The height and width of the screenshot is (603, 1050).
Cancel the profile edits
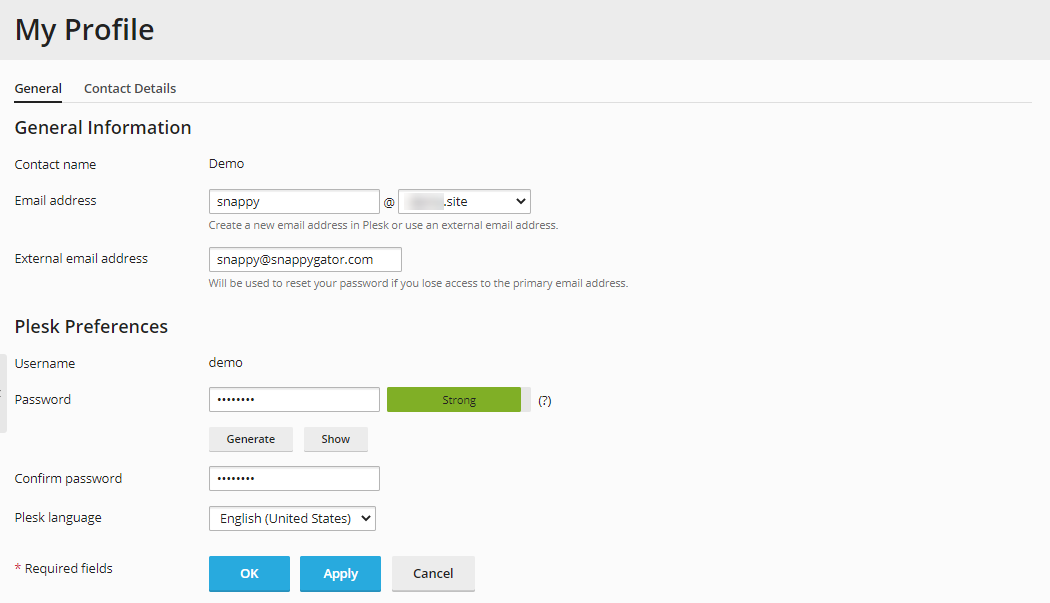click(433, 573)
